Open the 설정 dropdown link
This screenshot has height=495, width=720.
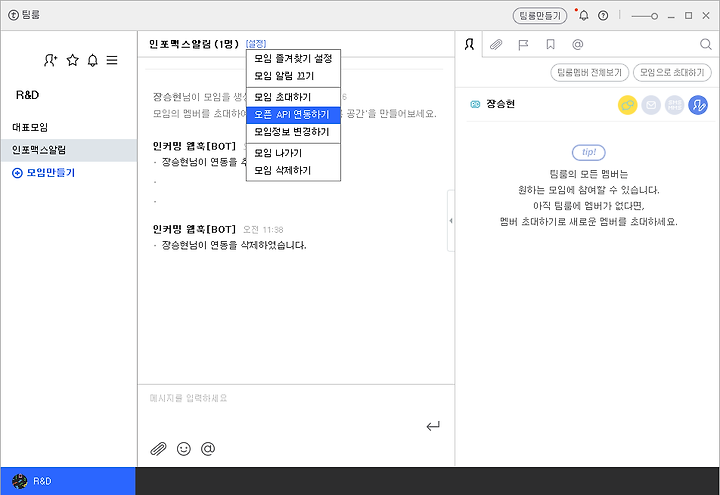click(x=256, y=44)
